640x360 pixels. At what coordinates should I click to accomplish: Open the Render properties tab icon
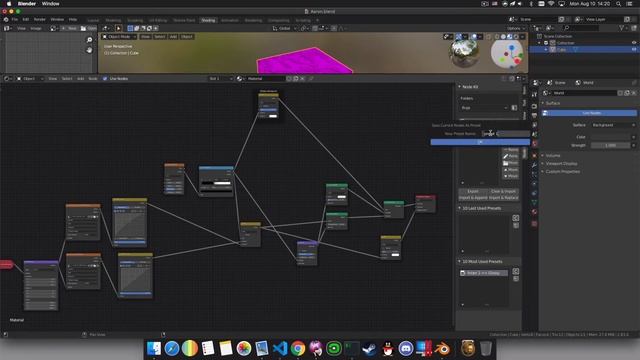534,106
